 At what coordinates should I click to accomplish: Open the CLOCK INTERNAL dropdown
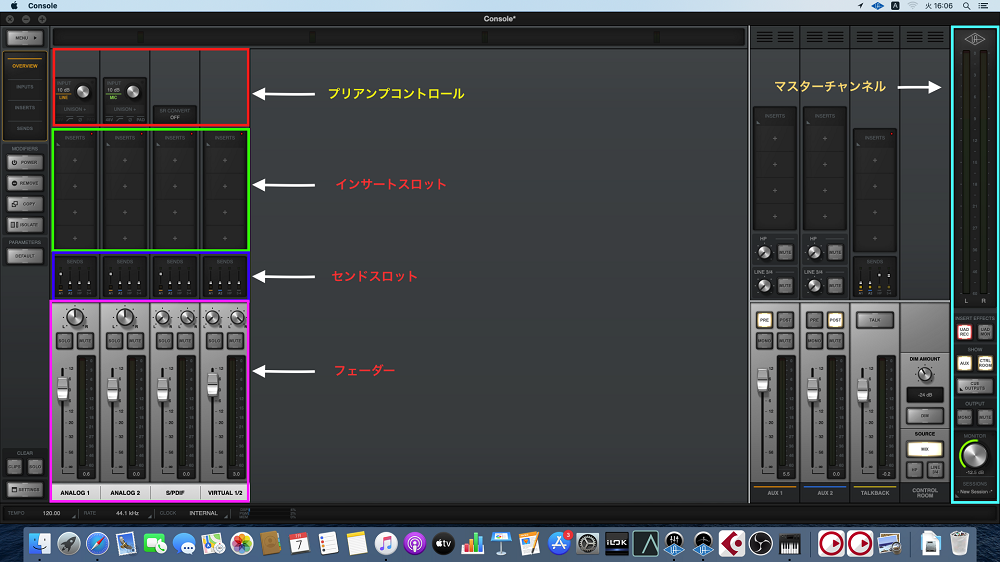pos(204,513)
